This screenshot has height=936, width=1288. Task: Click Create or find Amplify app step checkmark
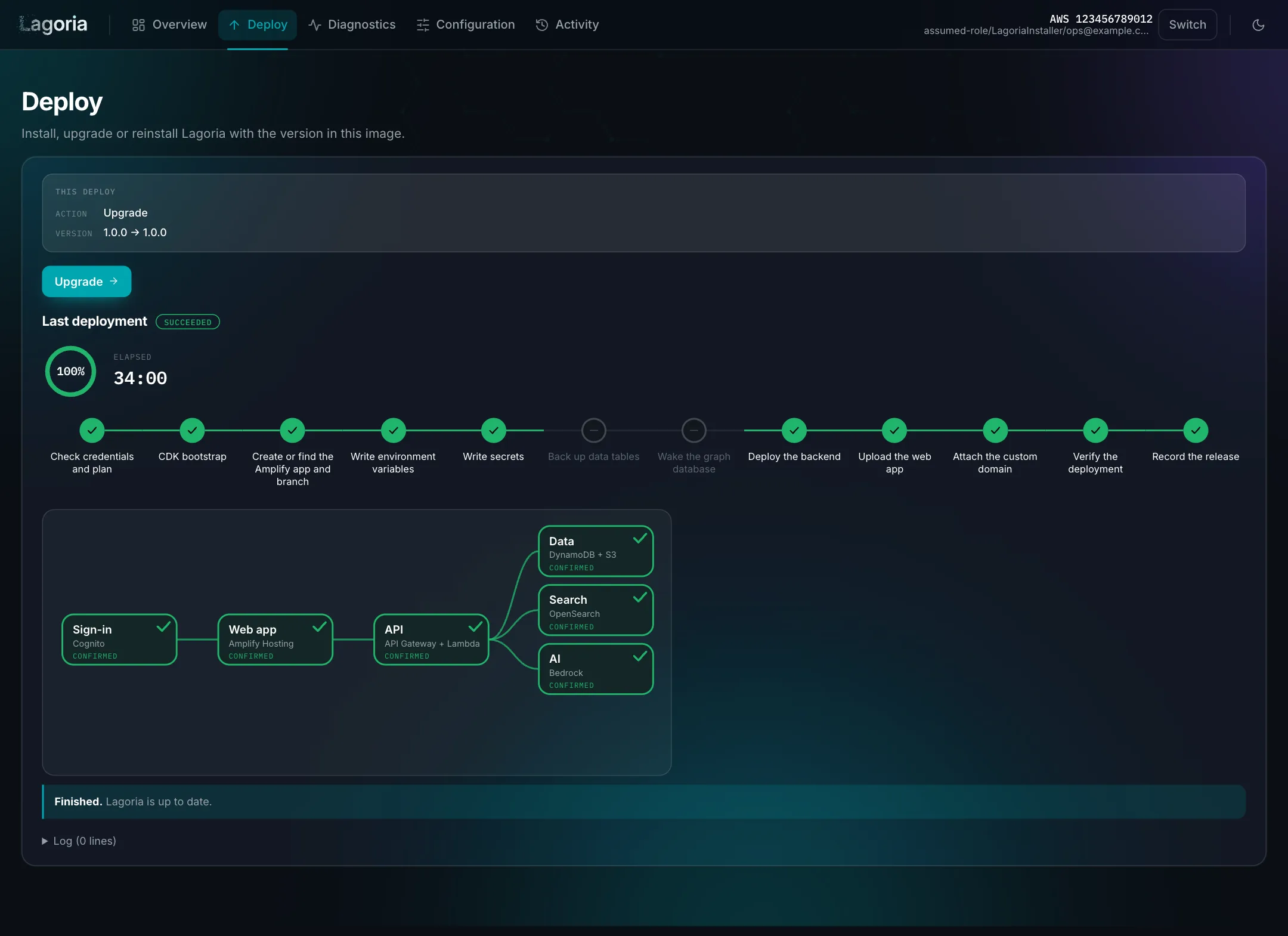point(292,430)
